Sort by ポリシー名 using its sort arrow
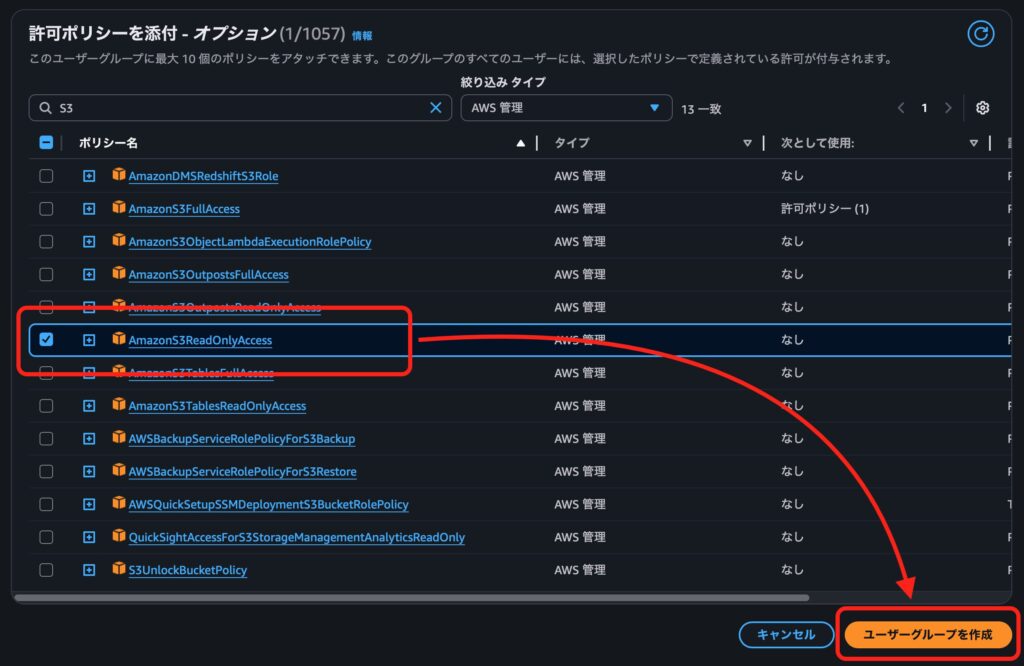This screenshot has height=666, width=1024. coord(520,143)
